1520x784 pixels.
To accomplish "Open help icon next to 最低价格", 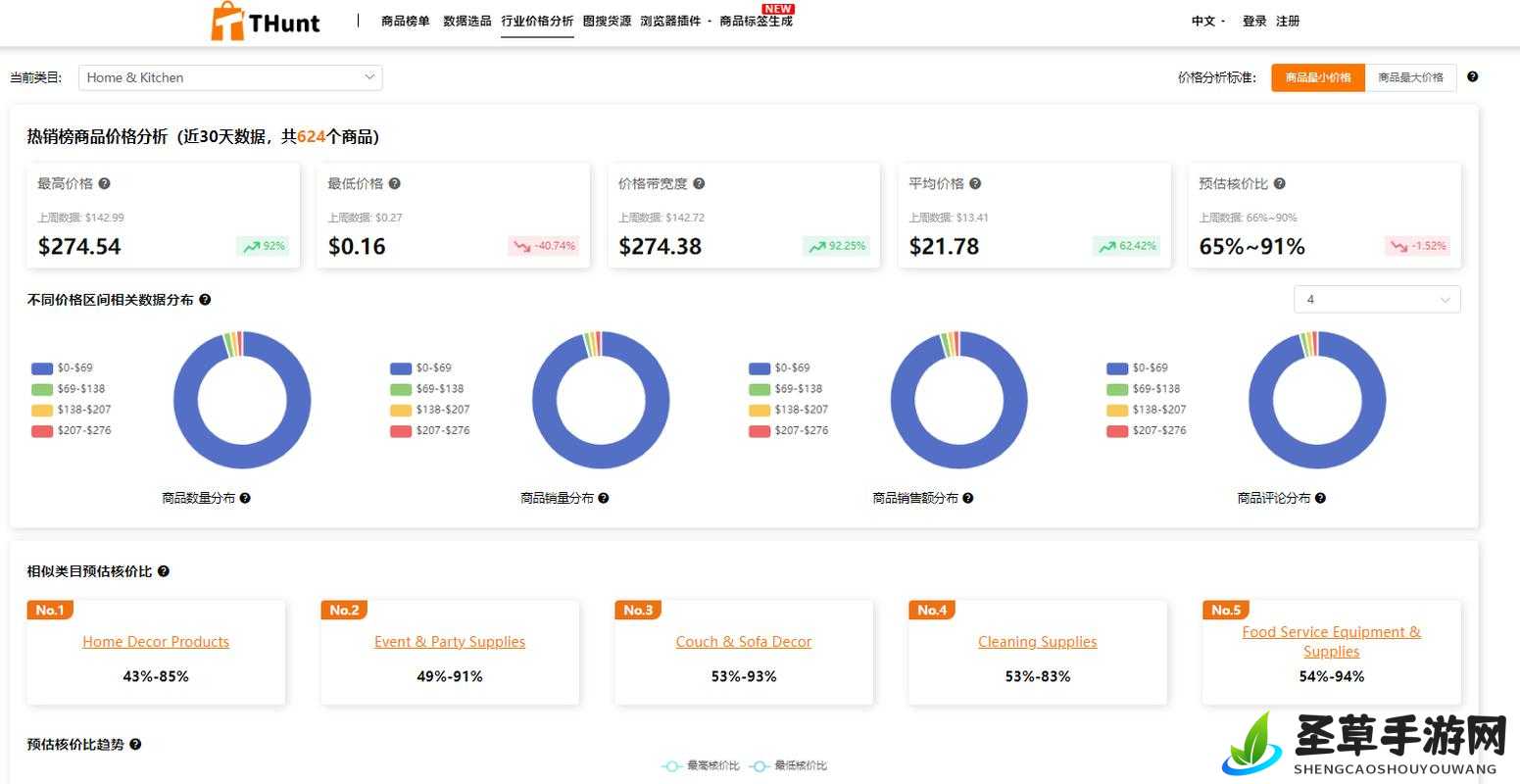I will coord(395,183).
